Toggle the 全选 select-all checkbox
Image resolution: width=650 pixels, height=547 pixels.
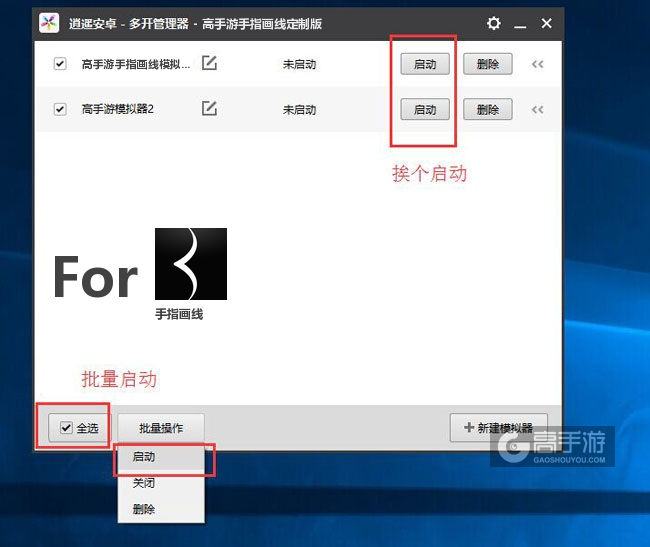pos(66,427)
